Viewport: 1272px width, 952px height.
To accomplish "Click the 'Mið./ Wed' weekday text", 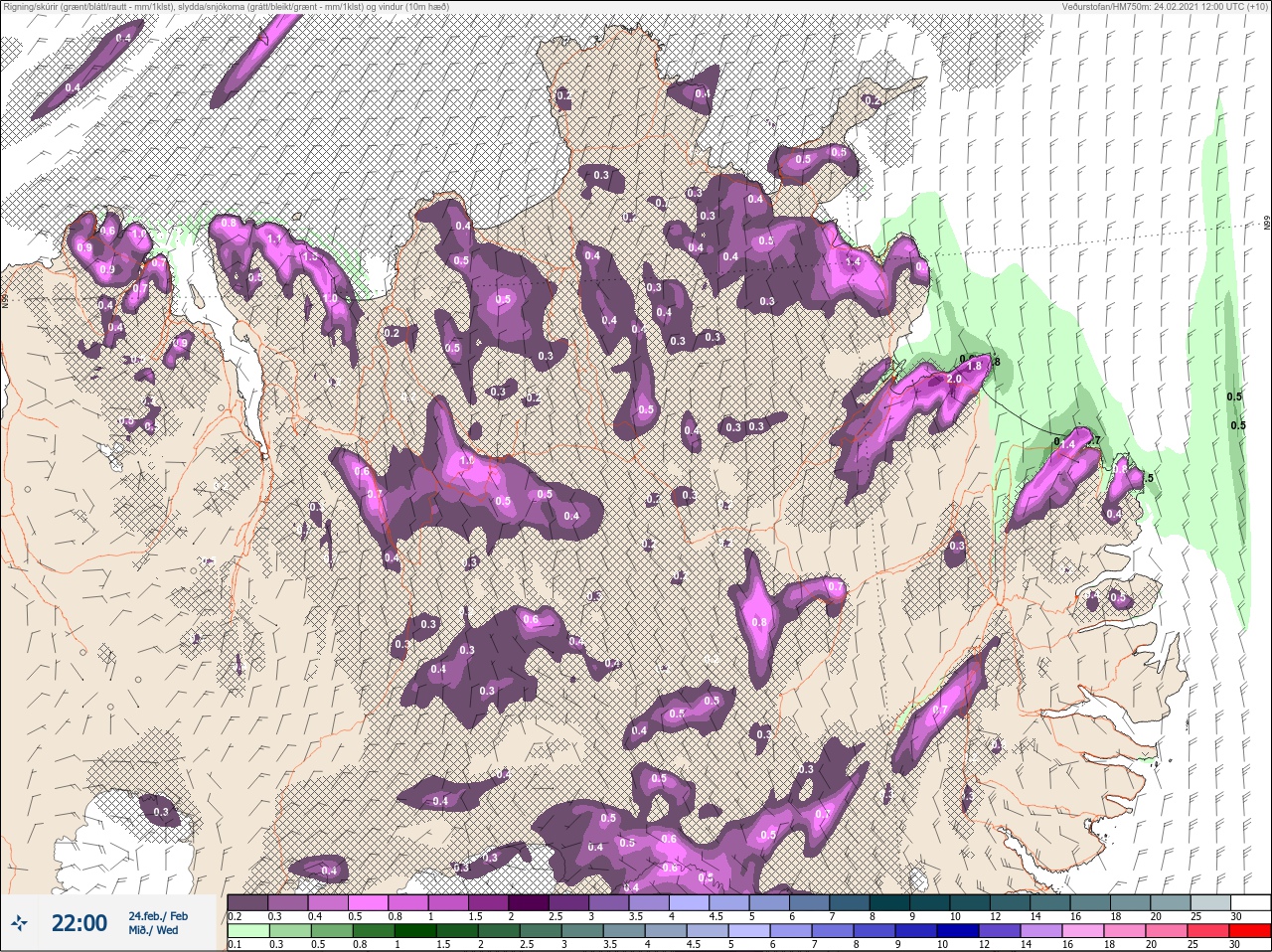I will point(154,930).
